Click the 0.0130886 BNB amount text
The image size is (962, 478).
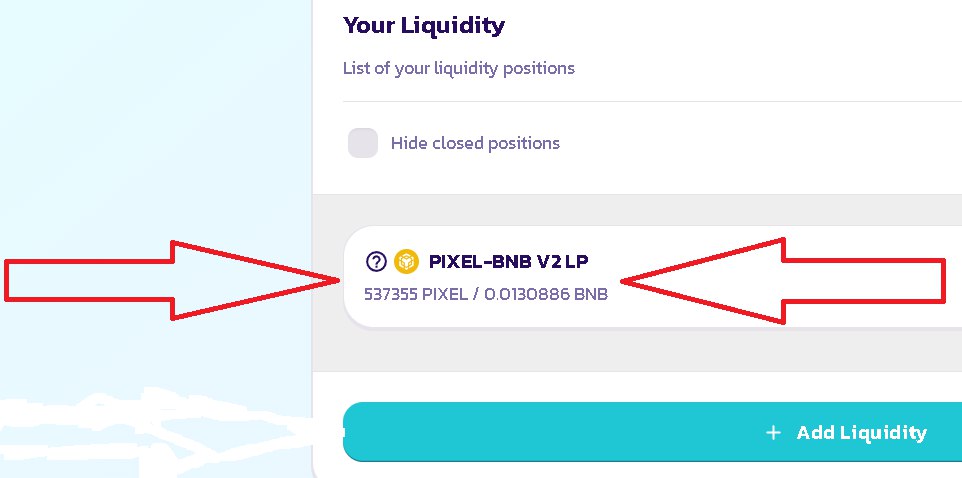point(546,294)
